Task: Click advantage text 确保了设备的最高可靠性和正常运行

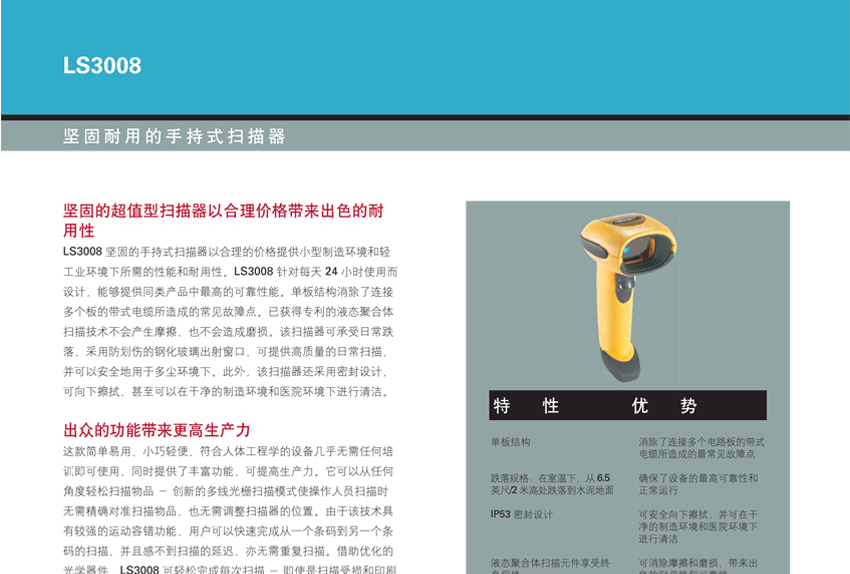Action: [x=698, y=484]
